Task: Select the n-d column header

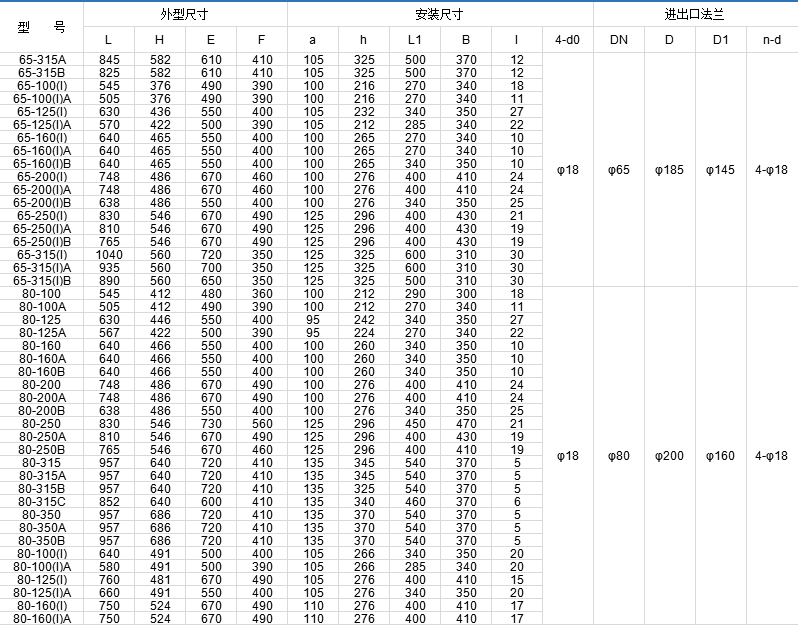Action: (x=772, y=40)
